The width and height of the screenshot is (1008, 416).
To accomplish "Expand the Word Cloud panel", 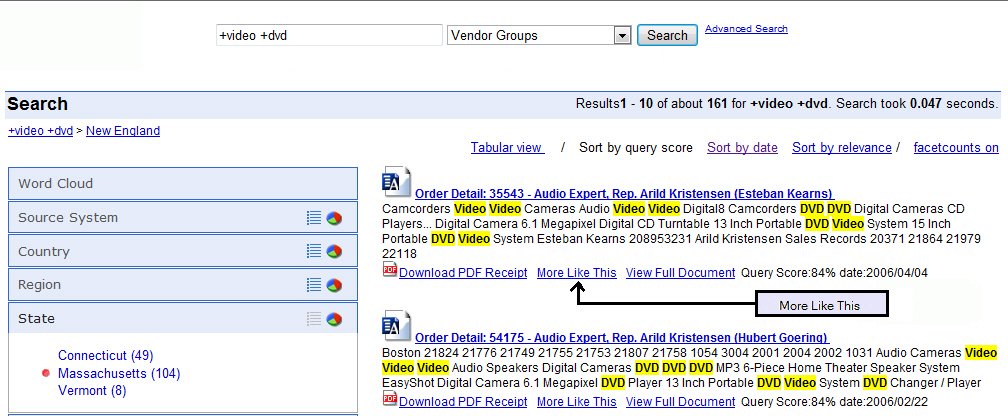I will pyautogui.click(x=183, y=183).
